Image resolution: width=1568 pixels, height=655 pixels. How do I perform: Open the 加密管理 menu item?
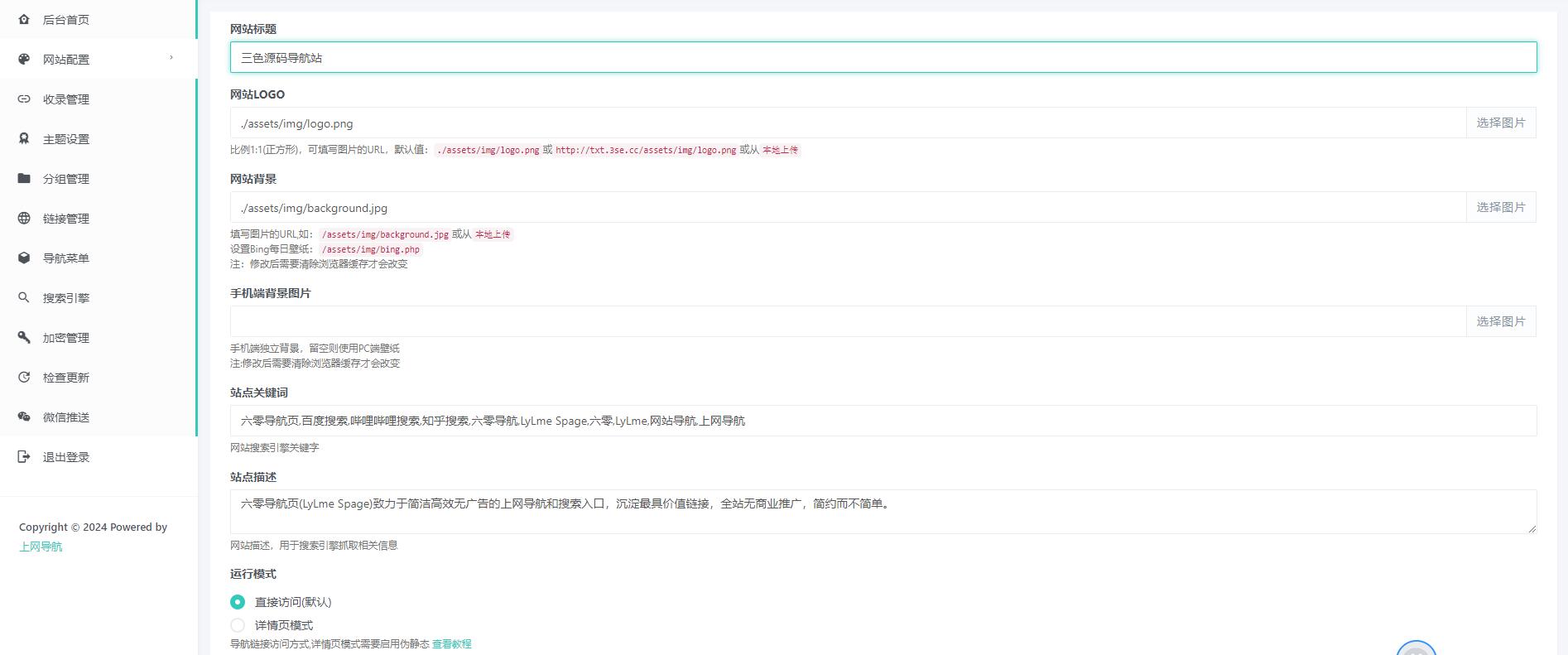click(66, 338)
